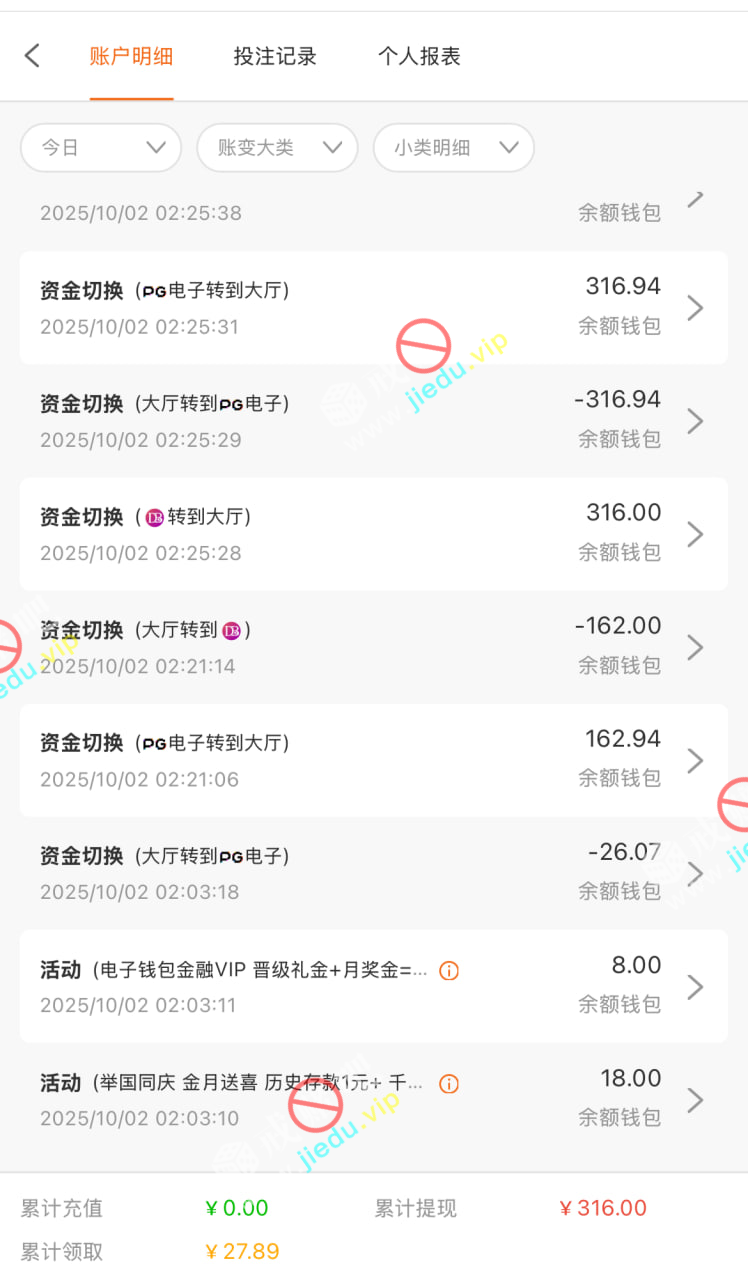Screen dimensions: 748x1280
Task: Open chevron for -316.94 transfer entry
Action: point(696,421)
